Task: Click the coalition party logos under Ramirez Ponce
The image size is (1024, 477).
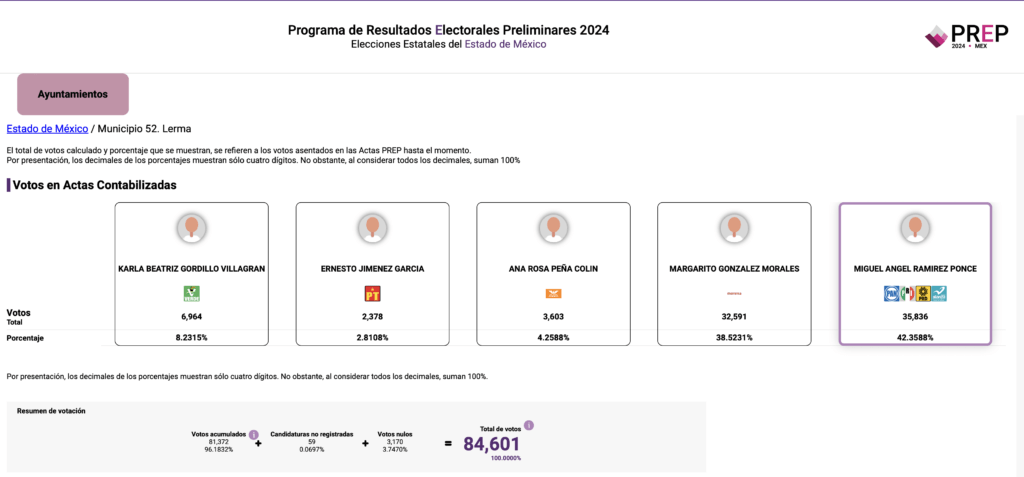Action: 915,293
